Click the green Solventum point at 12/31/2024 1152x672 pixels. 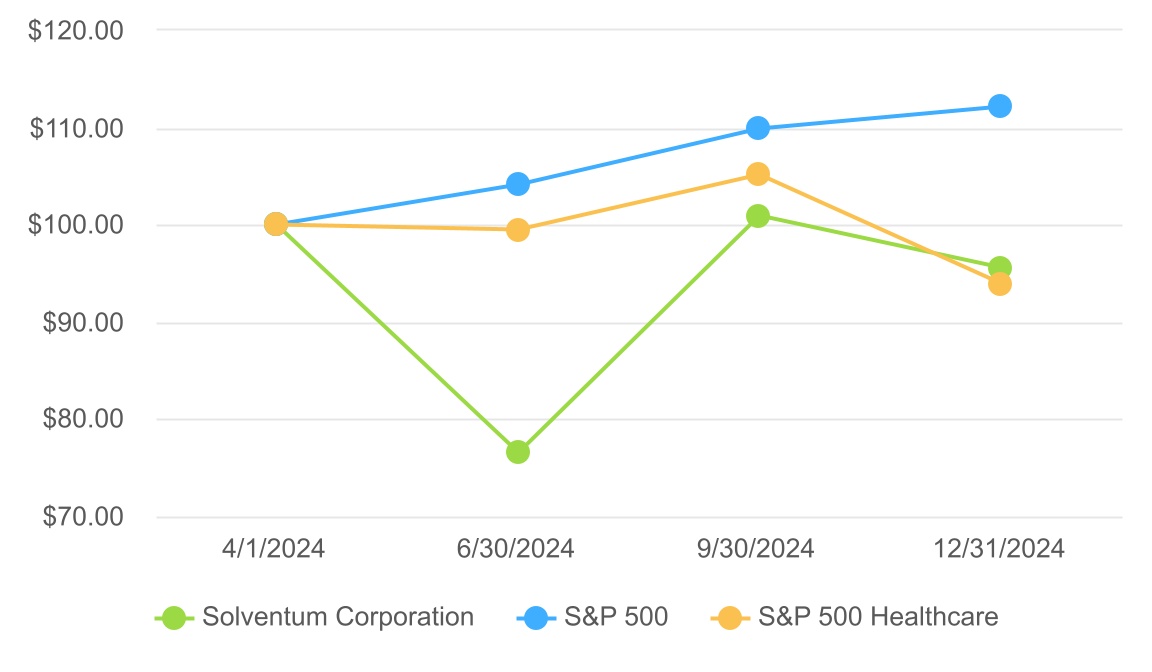click(x=999, y=267)
